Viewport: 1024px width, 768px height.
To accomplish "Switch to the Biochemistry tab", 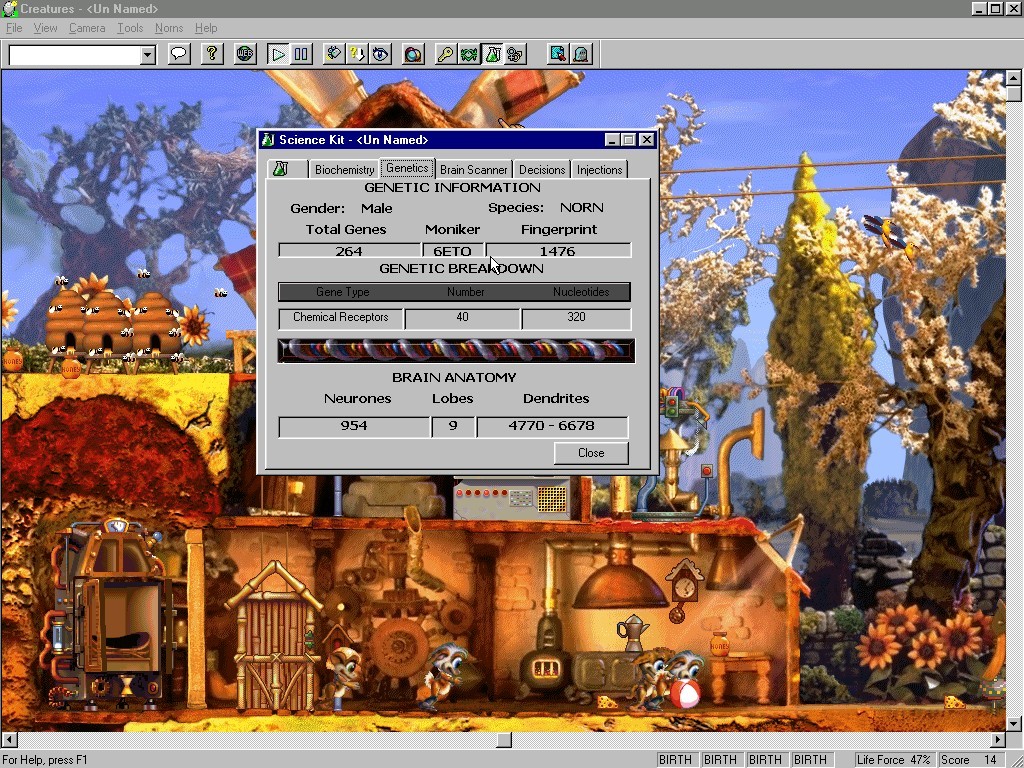I will tap(344, 169).
